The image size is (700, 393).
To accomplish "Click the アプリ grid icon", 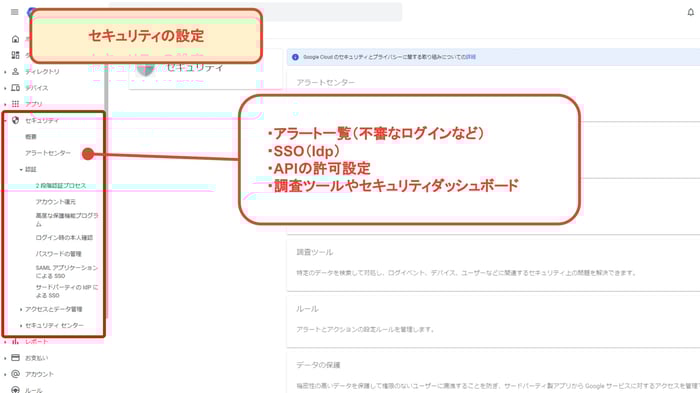I will (15, 104).
